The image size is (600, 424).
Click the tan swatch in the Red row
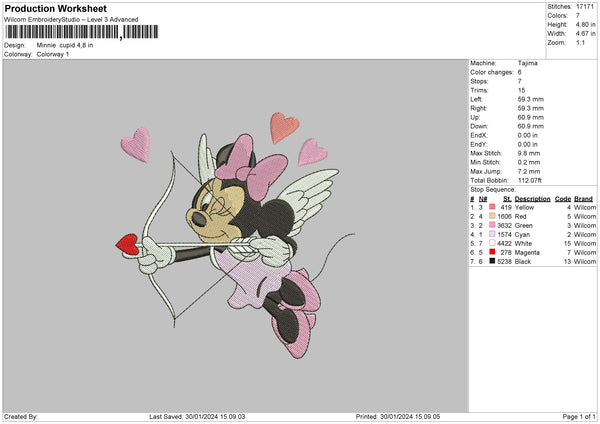[492, 216]
